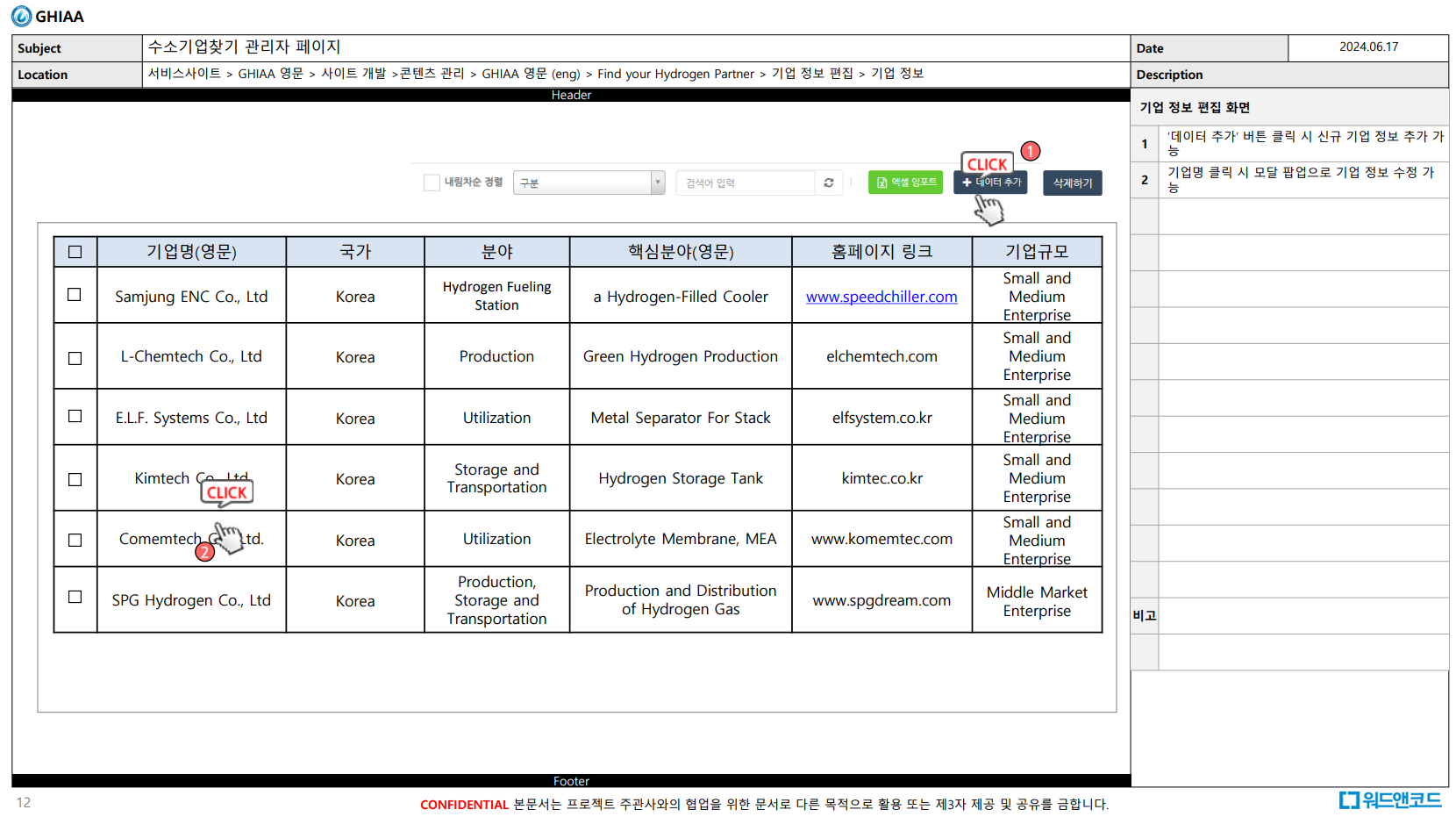Click the refresh icon next to search box

point(828,183)
